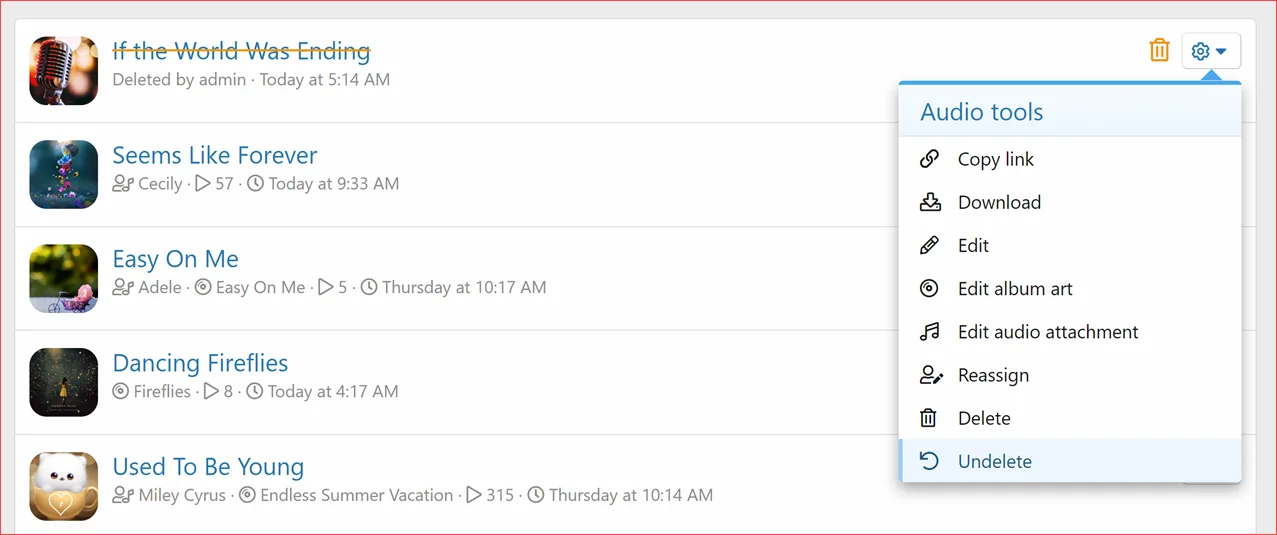Click the disc icon for Edit album art
This screenshot has height=535, width=1277.
[929, 289]
